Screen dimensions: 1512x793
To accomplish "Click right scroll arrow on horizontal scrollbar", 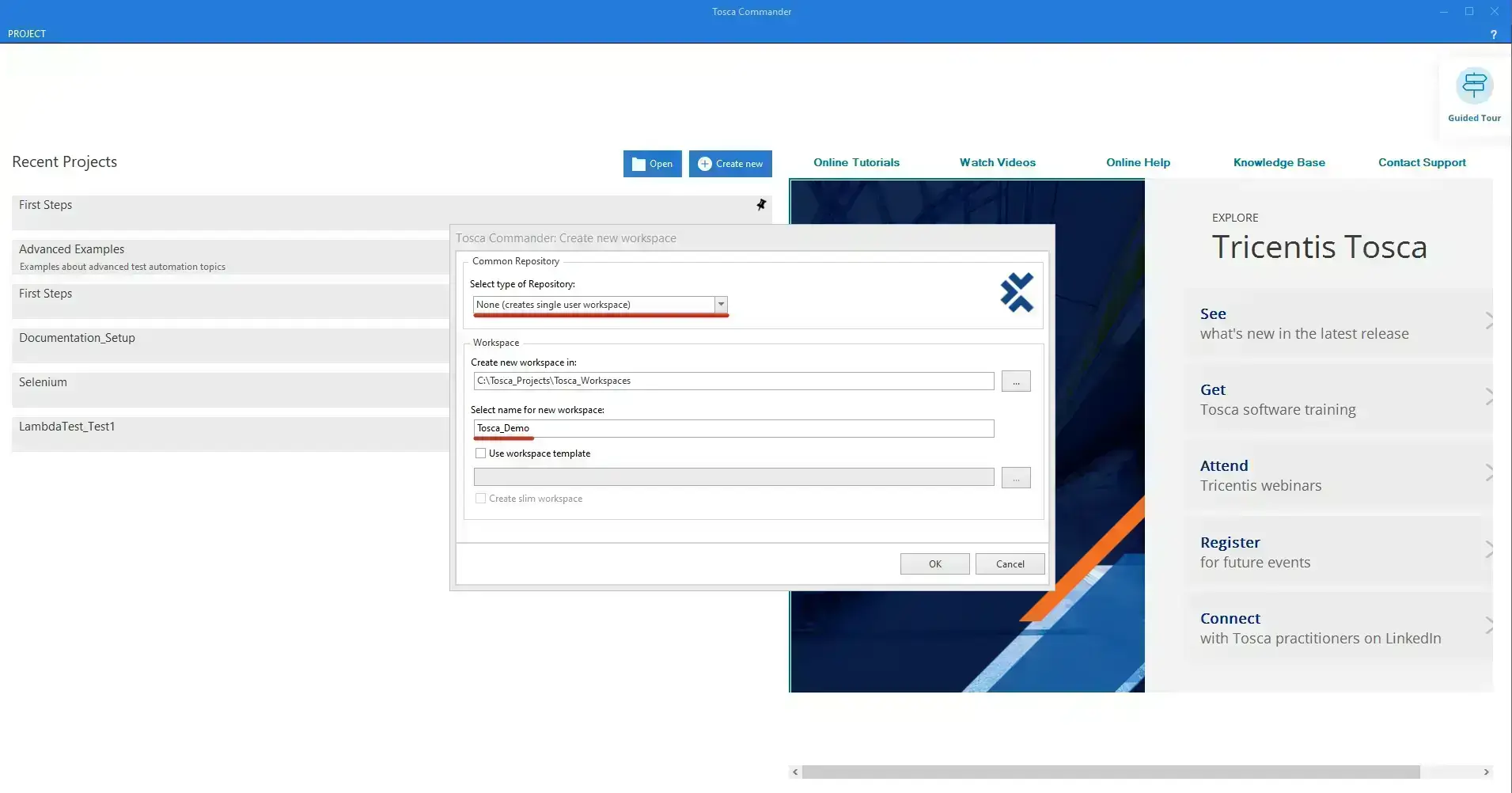I will tap(1486, 772).
